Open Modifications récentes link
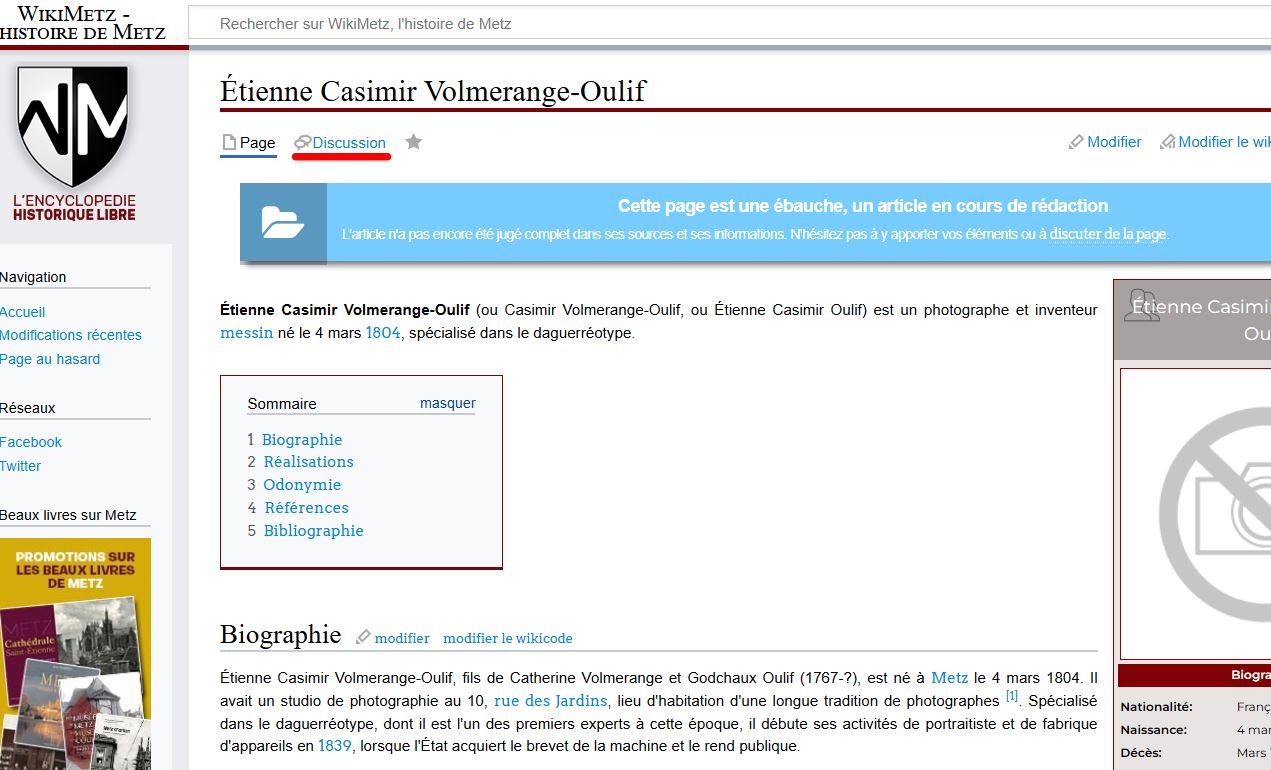1271x770 pixels. pyautogui.click(x=71, y=335)
